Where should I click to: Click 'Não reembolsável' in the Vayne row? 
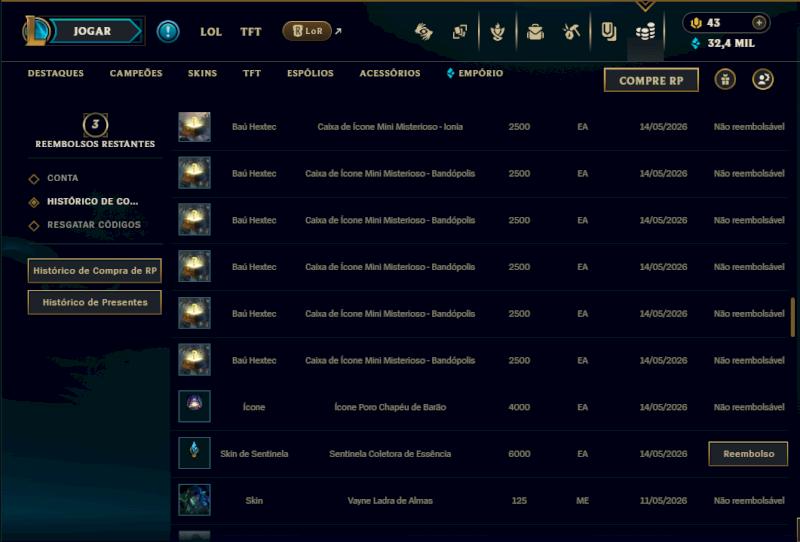point(749,501)
